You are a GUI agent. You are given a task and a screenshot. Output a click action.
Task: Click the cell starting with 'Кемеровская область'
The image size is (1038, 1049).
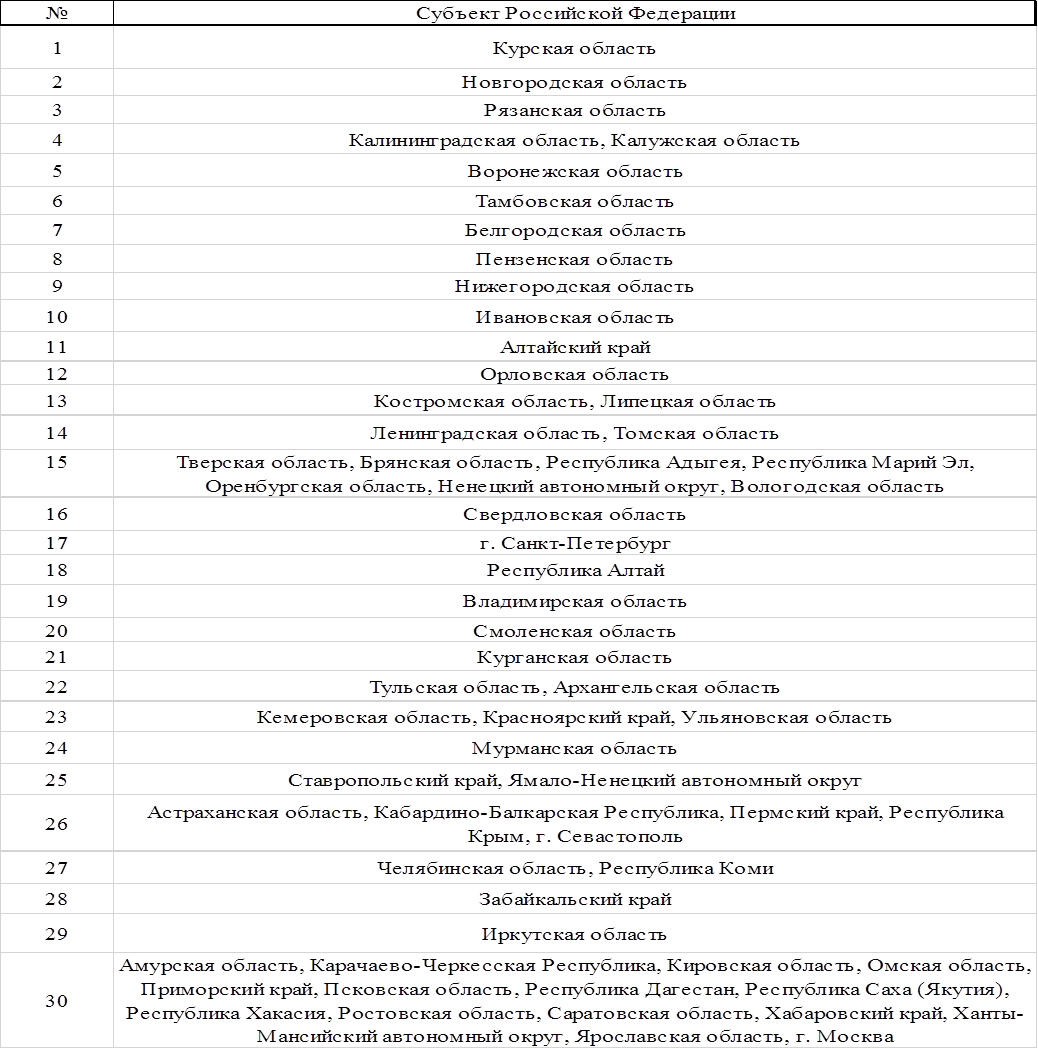tap(575, 717)
